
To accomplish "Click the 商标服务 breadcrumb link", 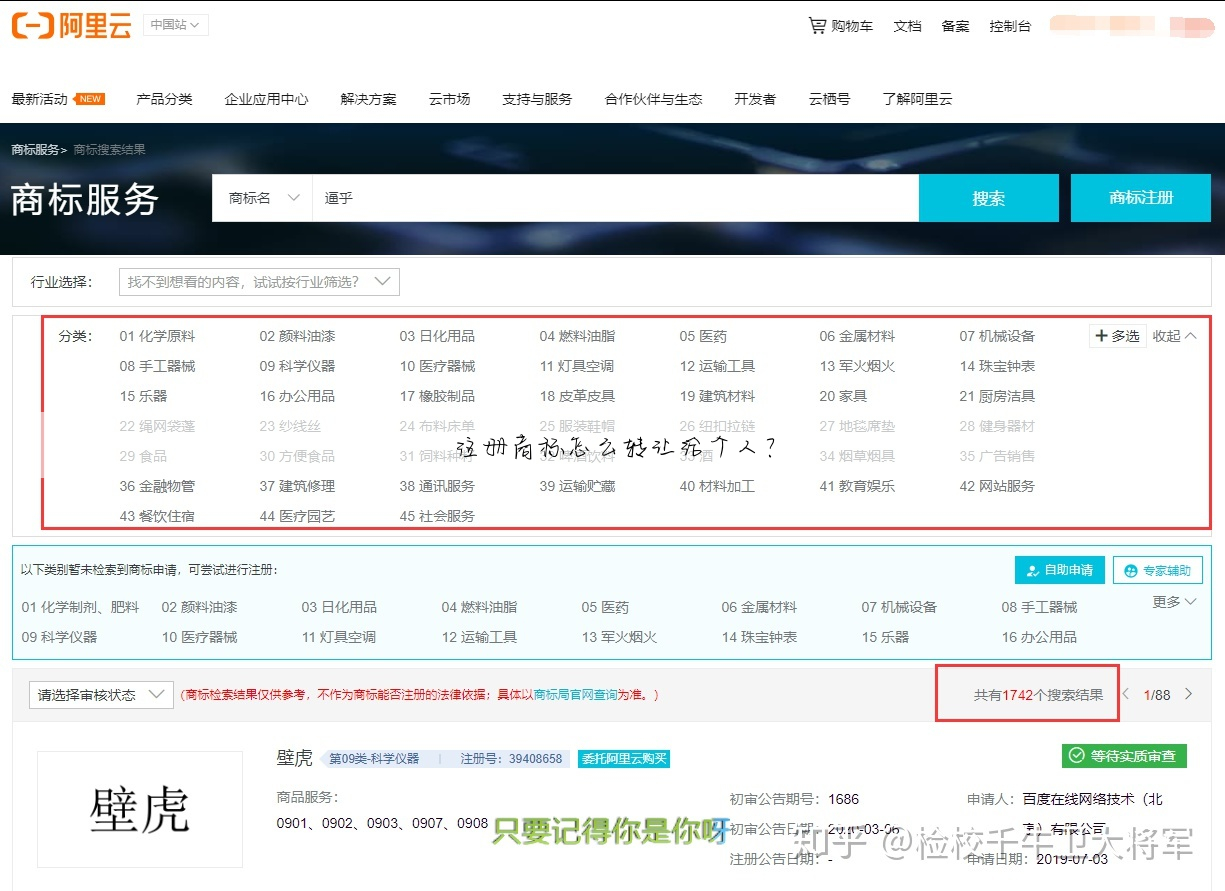I will (x=35, y=149).
